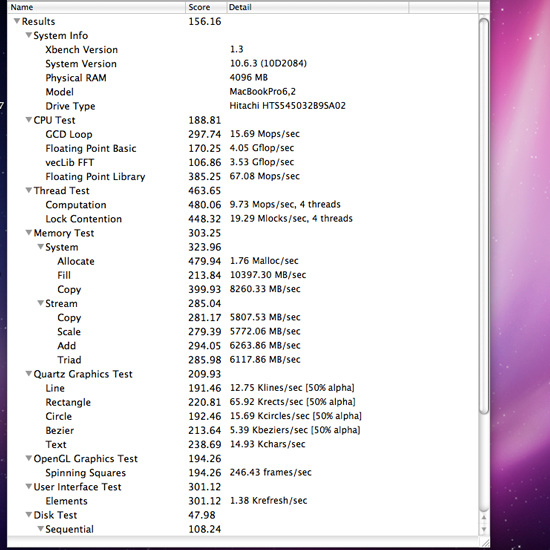Click the vertical scrollbar thumb

click(x=484, y=216)
